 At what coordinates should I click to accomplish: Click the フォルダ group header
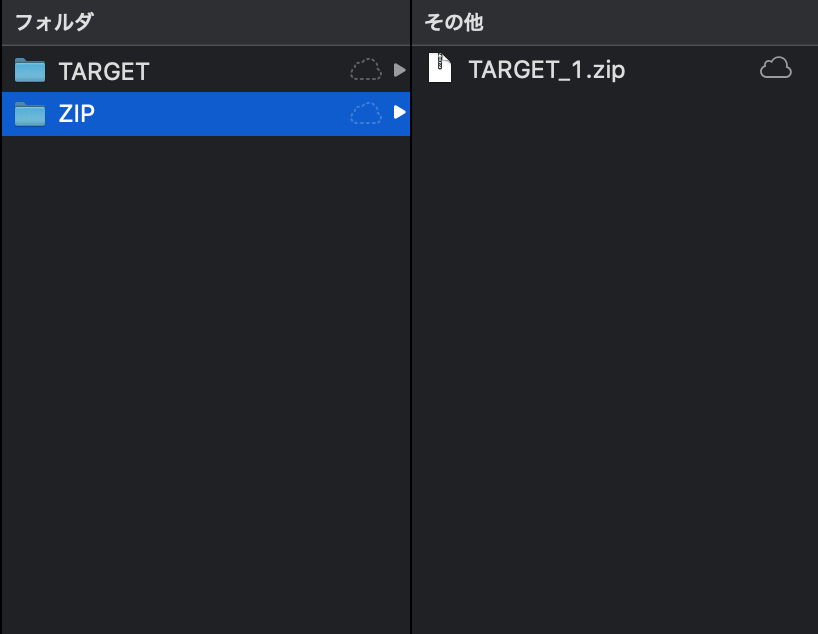pyautogui.click(x=54, y=22)
